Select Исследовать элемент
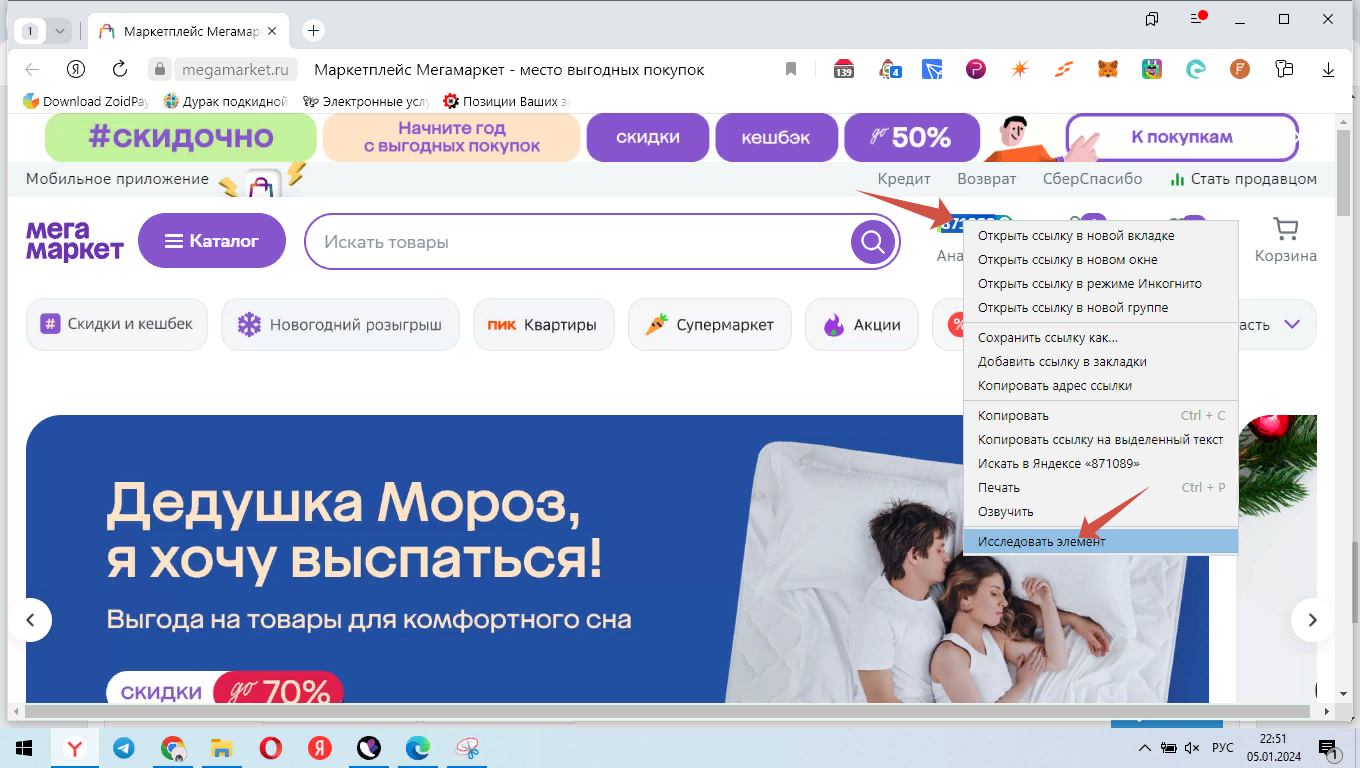 [x=1100, y=541]
